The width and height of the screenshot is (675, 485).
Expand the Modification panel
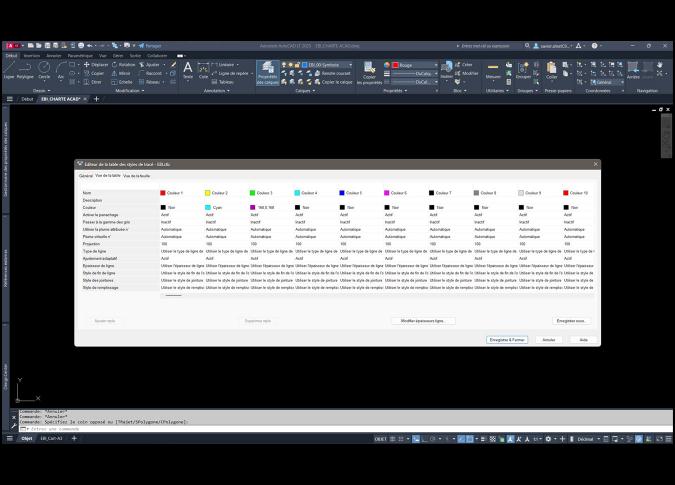(130, 91)
